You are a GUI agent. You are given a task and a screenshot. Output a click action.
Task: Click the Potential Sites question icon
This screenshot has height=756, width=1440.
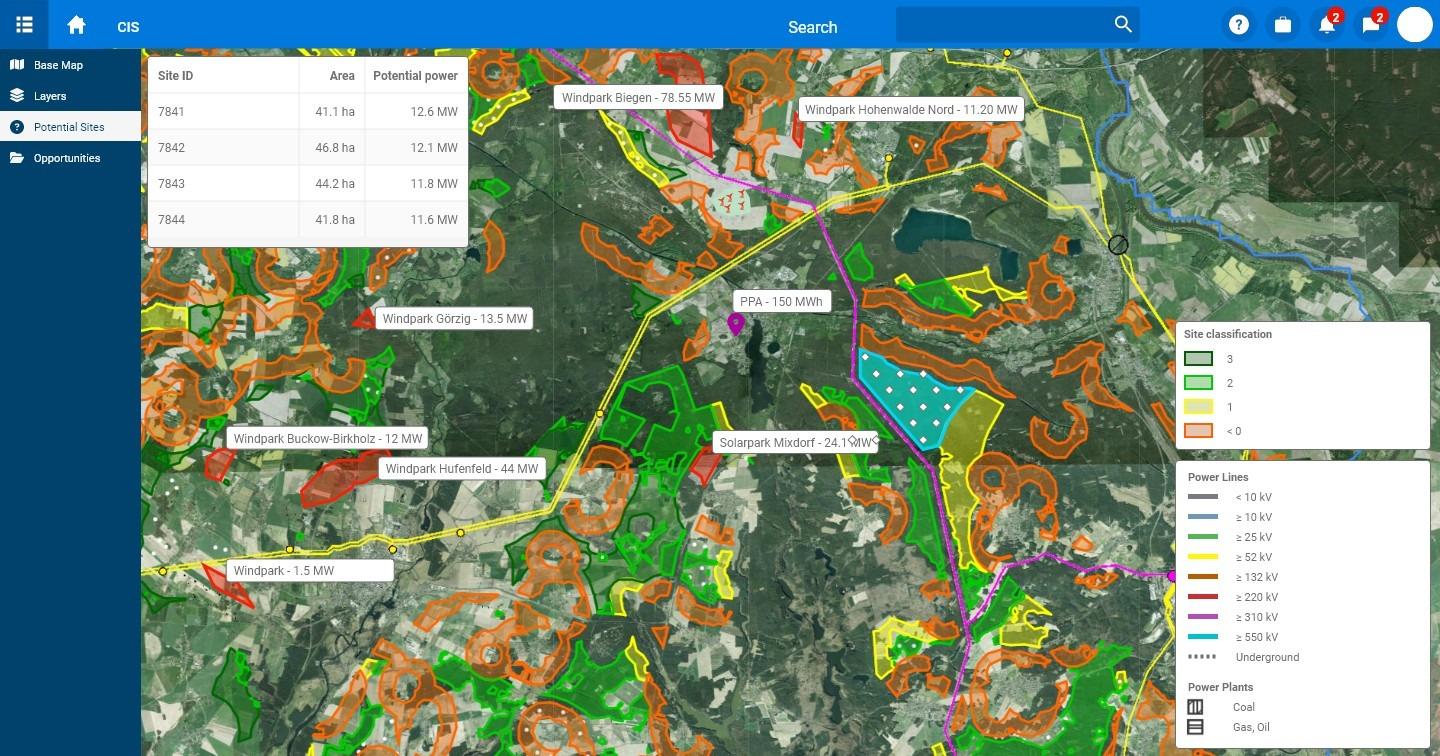click(17, 127)
